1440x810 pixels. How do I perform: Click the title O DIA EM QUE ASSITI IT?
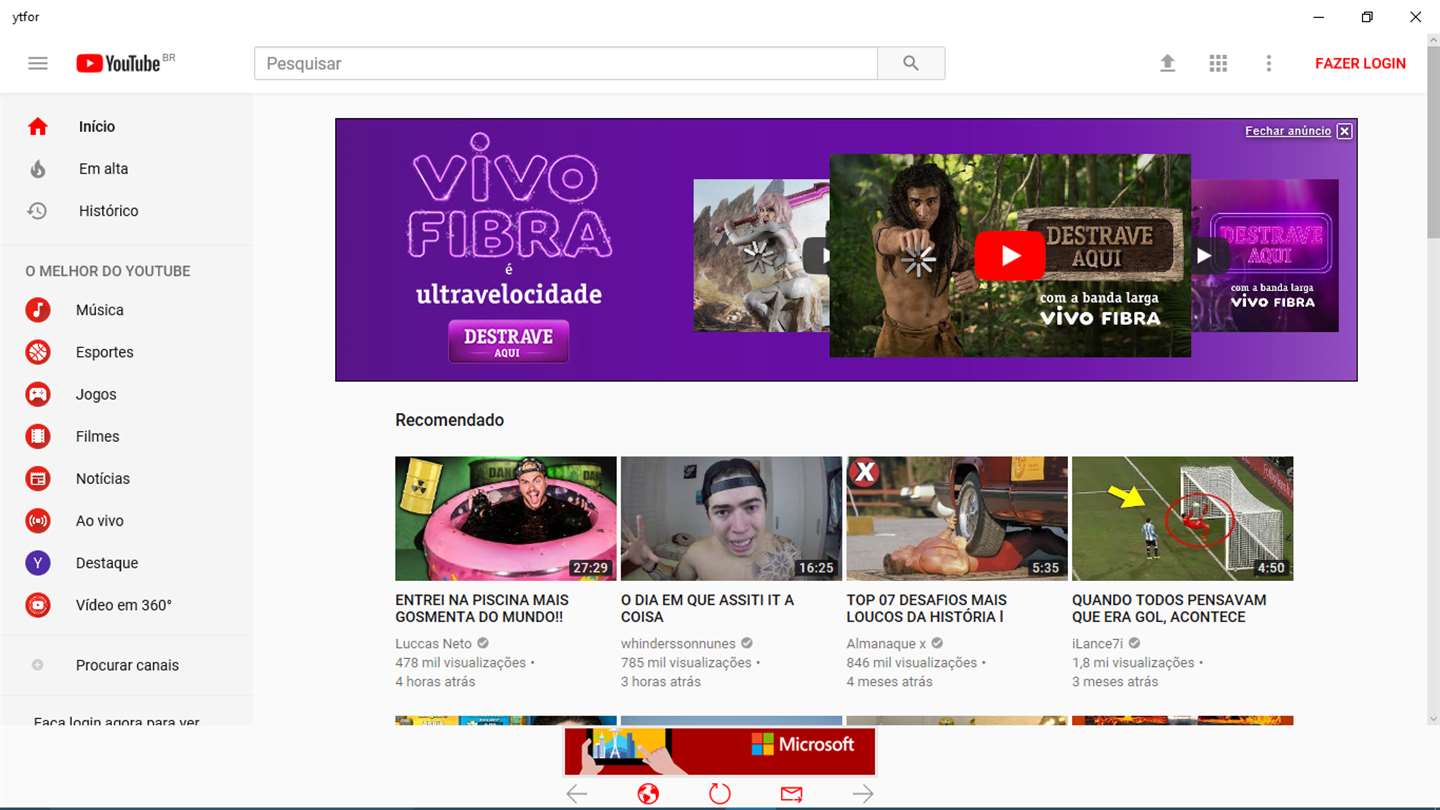click(707, 608)
